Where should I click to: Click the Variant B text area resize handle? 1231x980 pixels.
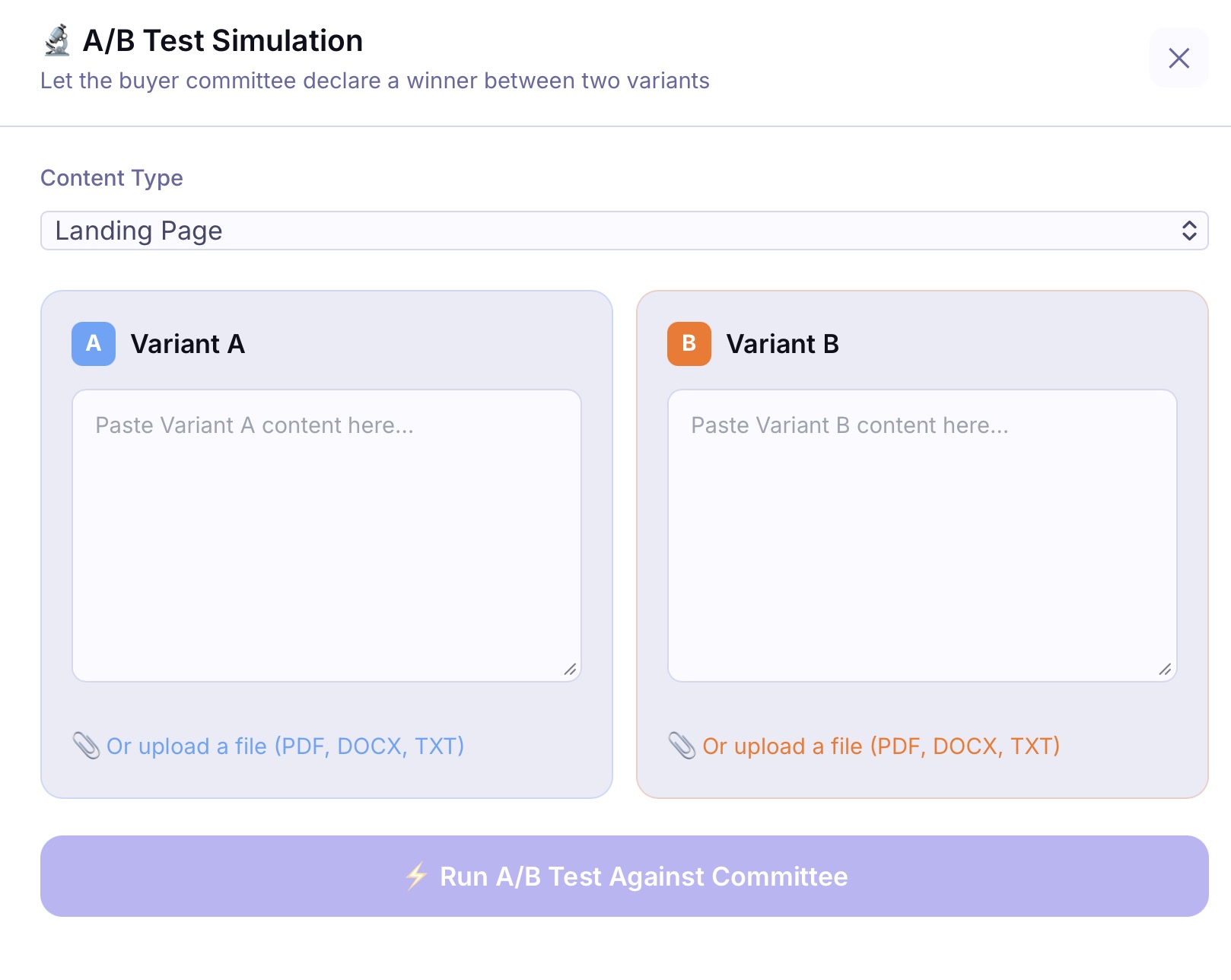(1165, 670)
